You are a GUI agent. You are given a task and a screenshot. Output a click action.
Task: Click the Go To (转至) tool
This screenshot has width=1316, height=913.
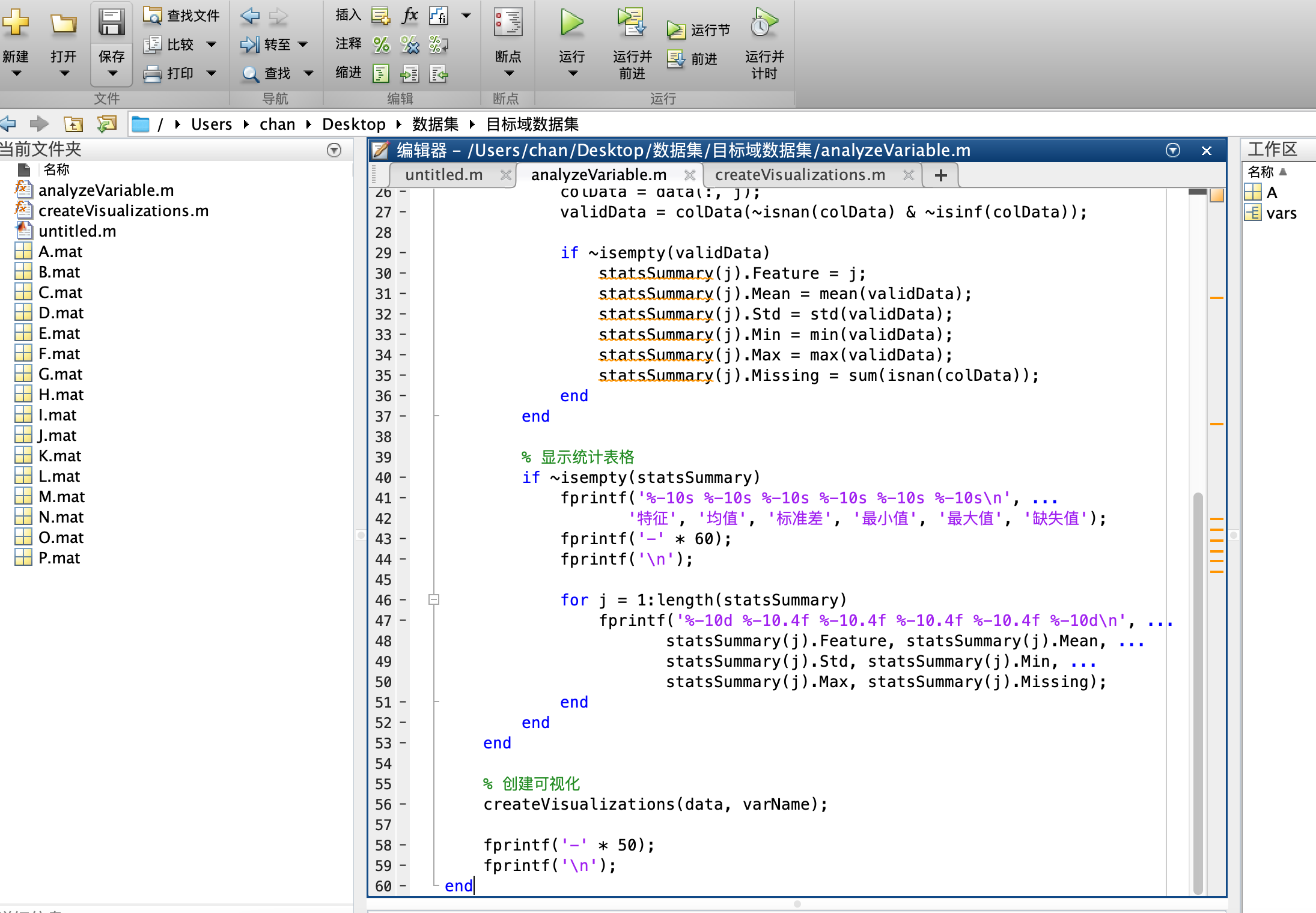click(x=266, y=44)
